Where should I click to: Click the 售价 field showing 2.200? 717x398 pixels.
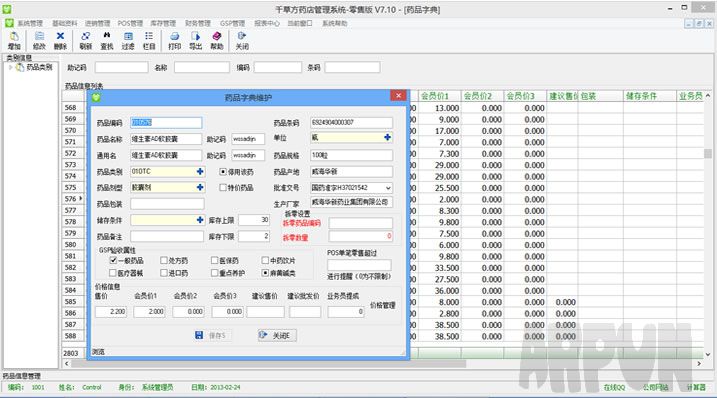pos(111,312)
